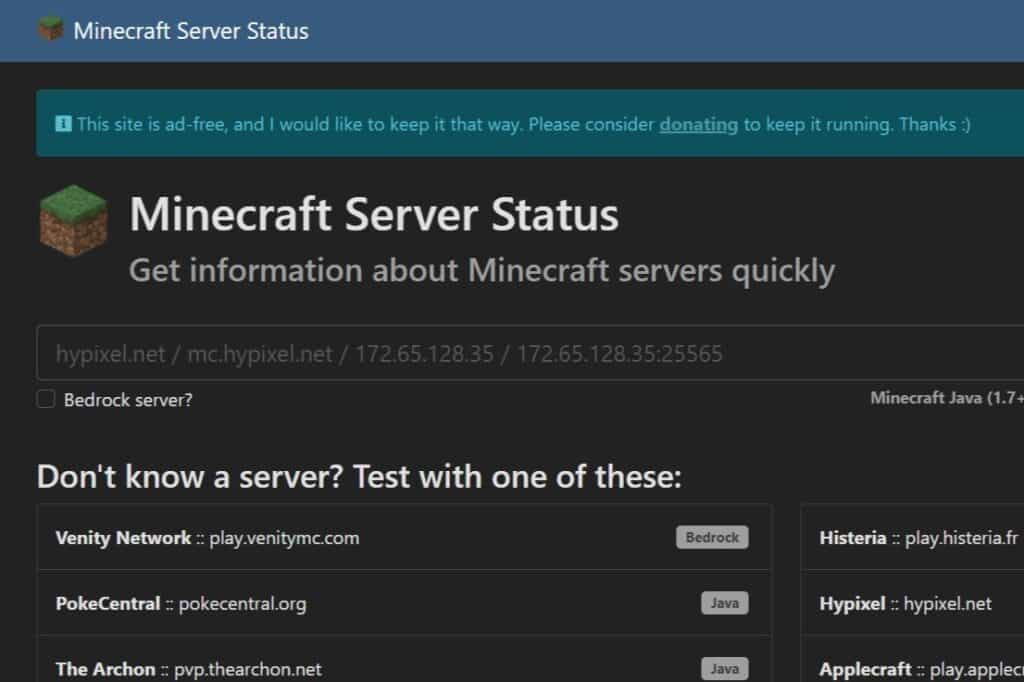Viewport: 1024px width, 682px height.
Task: Click the main Minecraft Server Status heading
Action: click(x=374, y=214)
